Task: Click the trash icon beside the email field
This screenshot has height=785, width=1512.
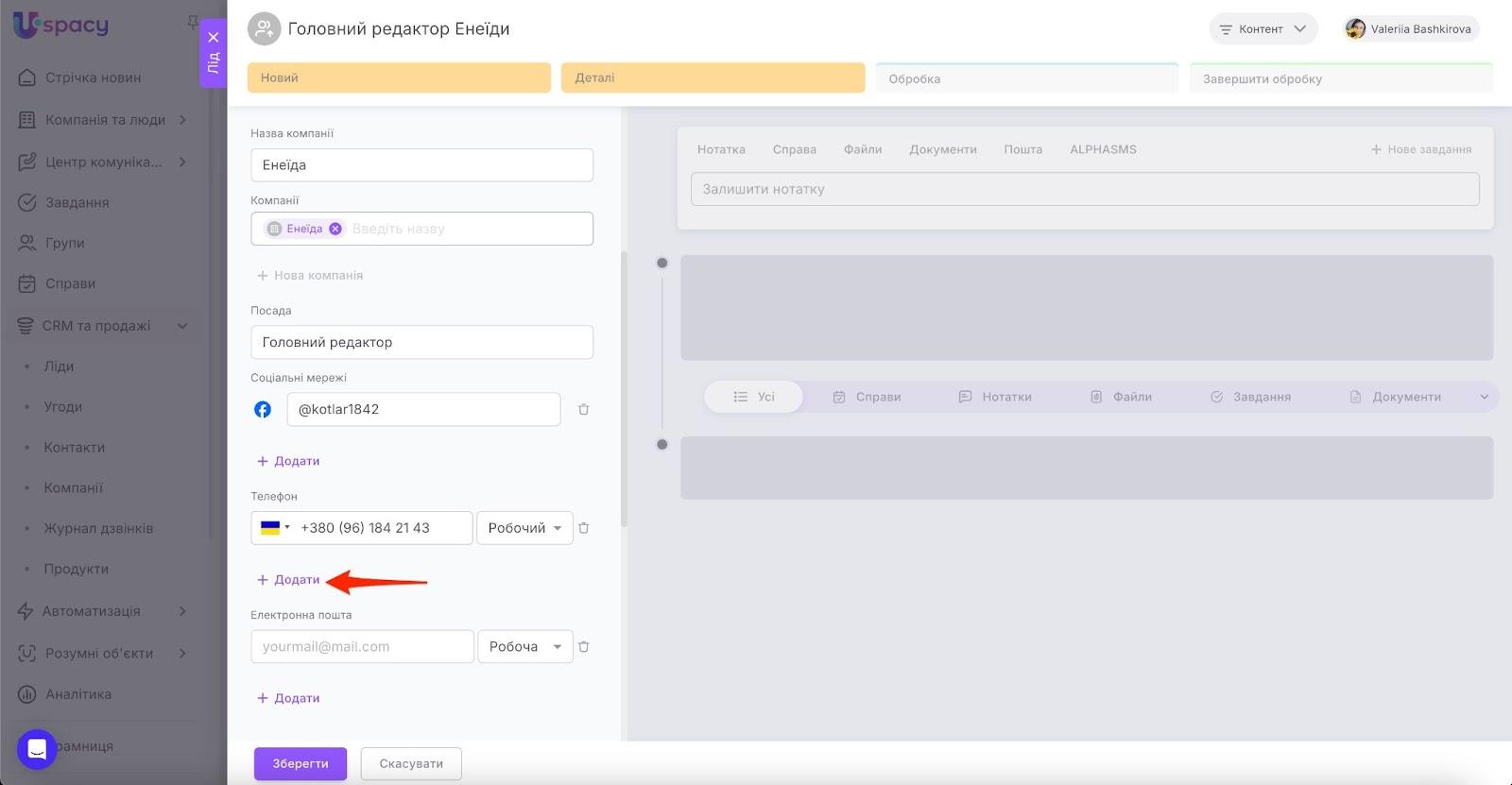Action: point(583,647)
